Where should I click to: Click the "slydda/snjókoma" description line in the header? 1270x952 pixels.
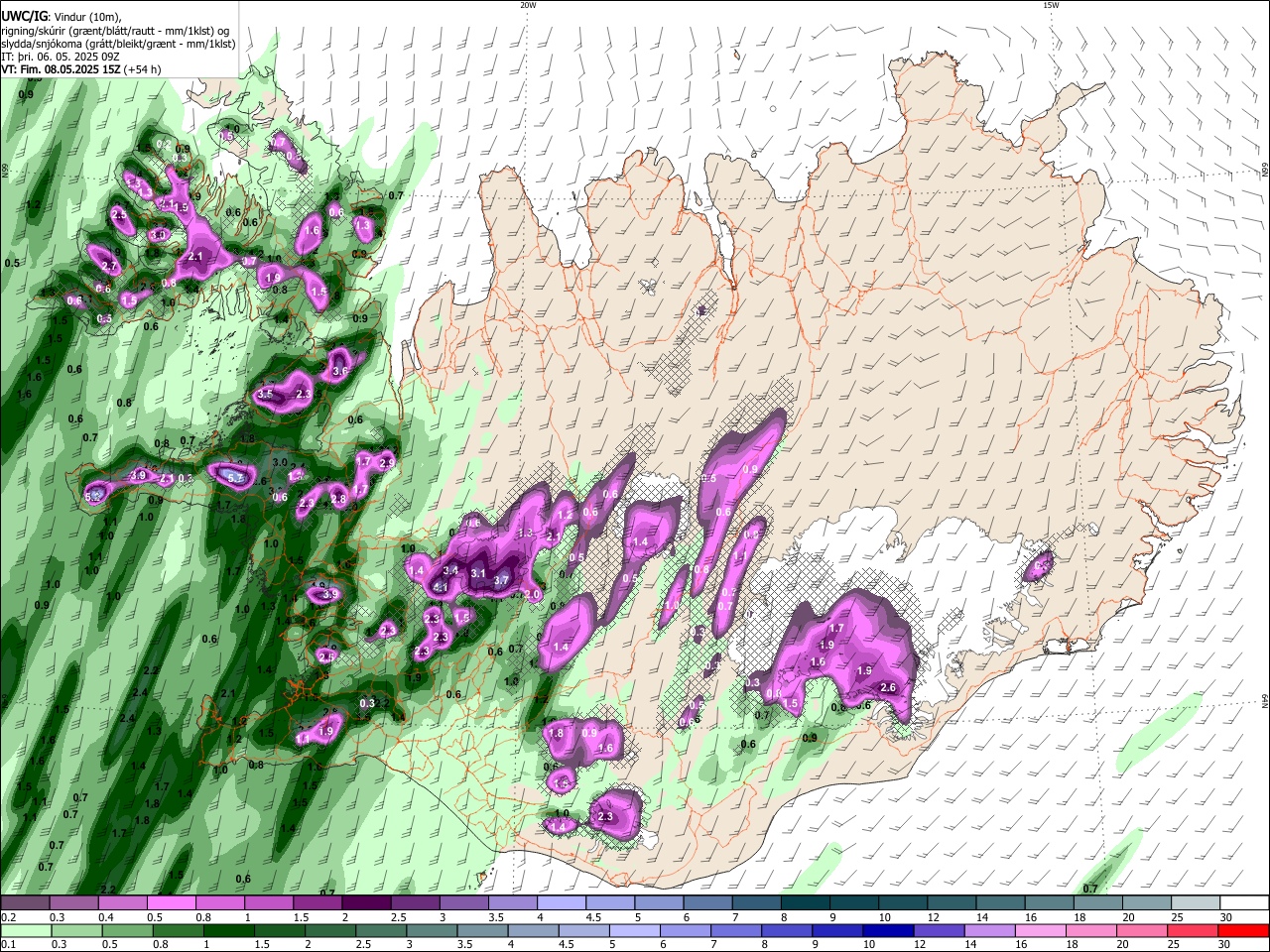[x=118, y=44]
